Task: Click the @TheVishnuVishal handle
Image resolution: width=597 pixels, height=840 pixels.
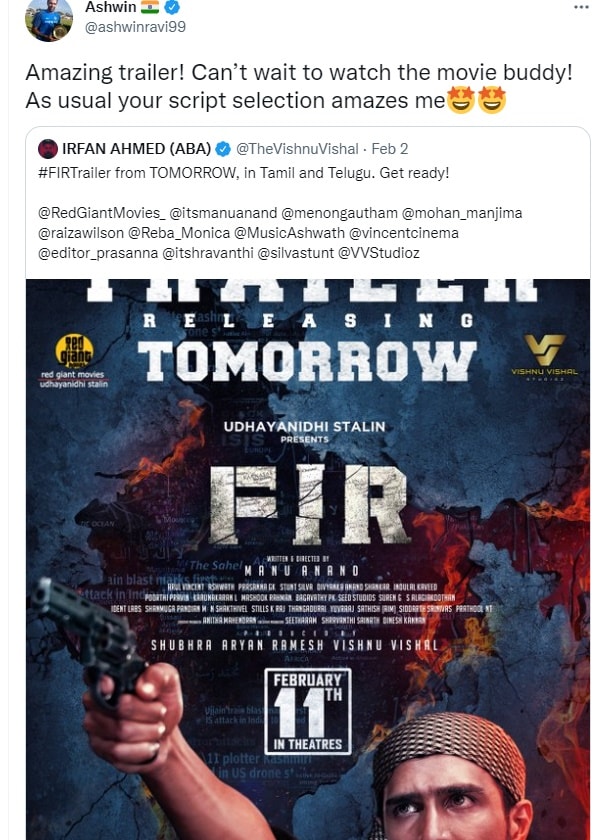Action: click(x=297, y=149)
